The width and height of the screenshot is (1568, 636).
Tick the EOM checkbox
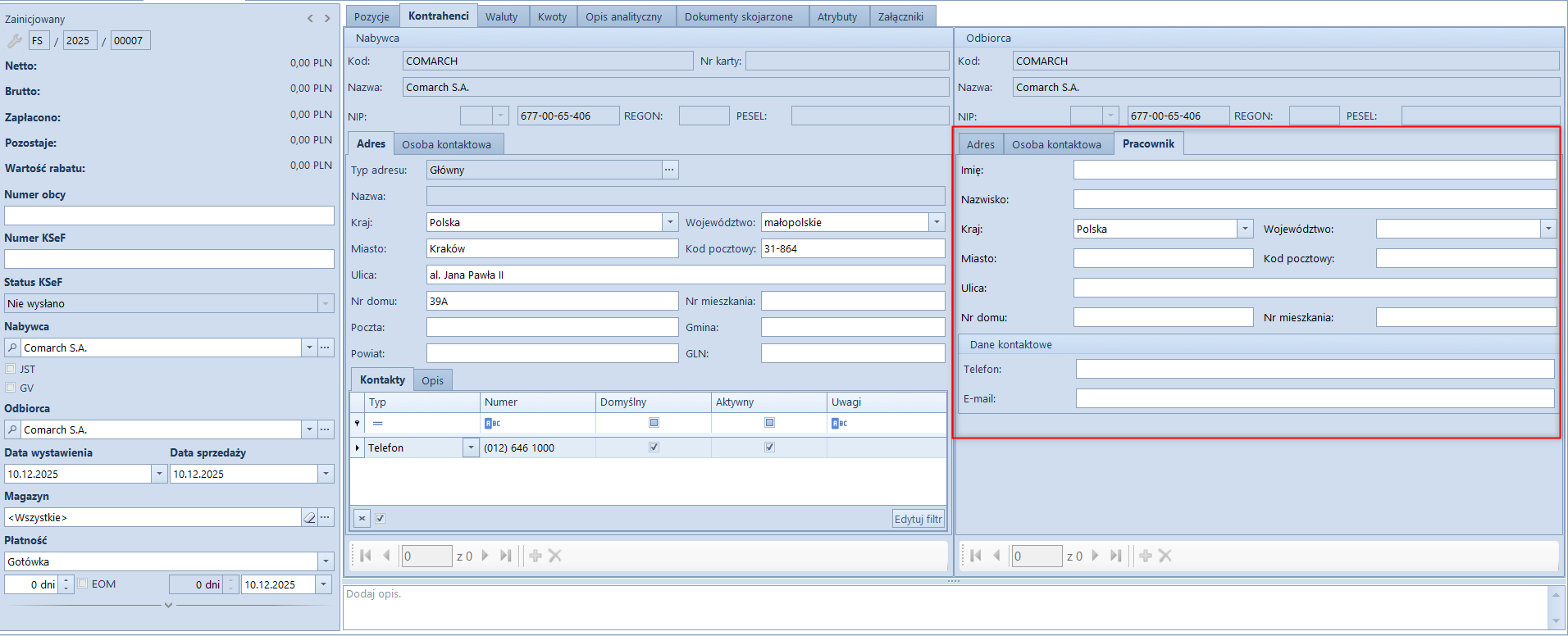(x=83, y=584)
